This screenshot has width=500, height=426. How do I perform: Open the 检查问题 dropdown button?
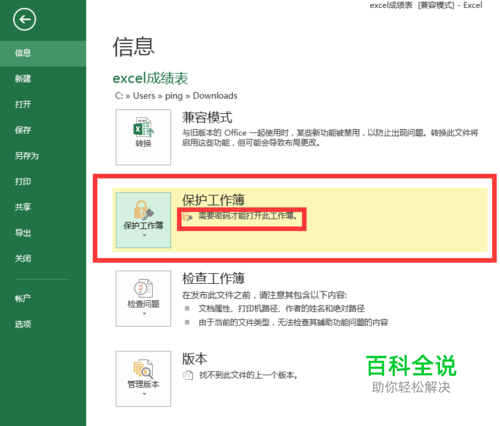coord(143,298)
